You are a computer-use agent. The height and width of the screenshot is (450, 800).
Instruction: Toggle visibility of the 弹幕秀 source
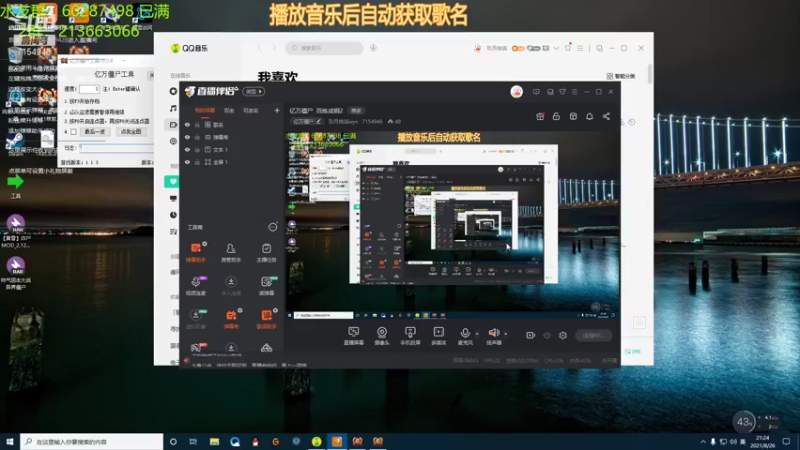pos(187,137)
